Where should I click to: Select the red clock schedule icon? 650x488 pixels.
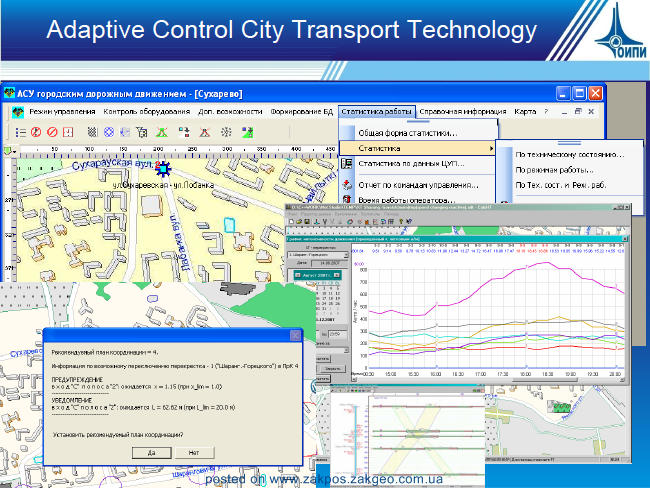68,132
